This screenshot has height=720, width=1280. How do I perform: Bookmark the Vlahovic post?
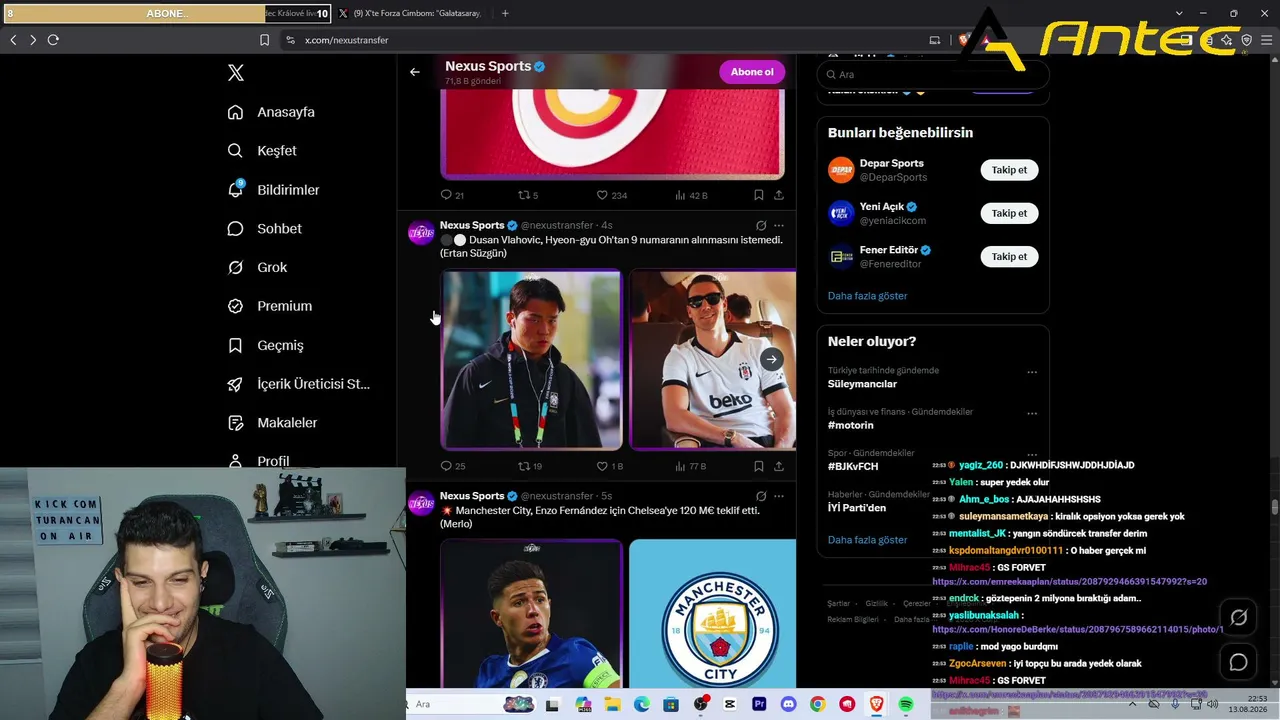click(759, 466)
